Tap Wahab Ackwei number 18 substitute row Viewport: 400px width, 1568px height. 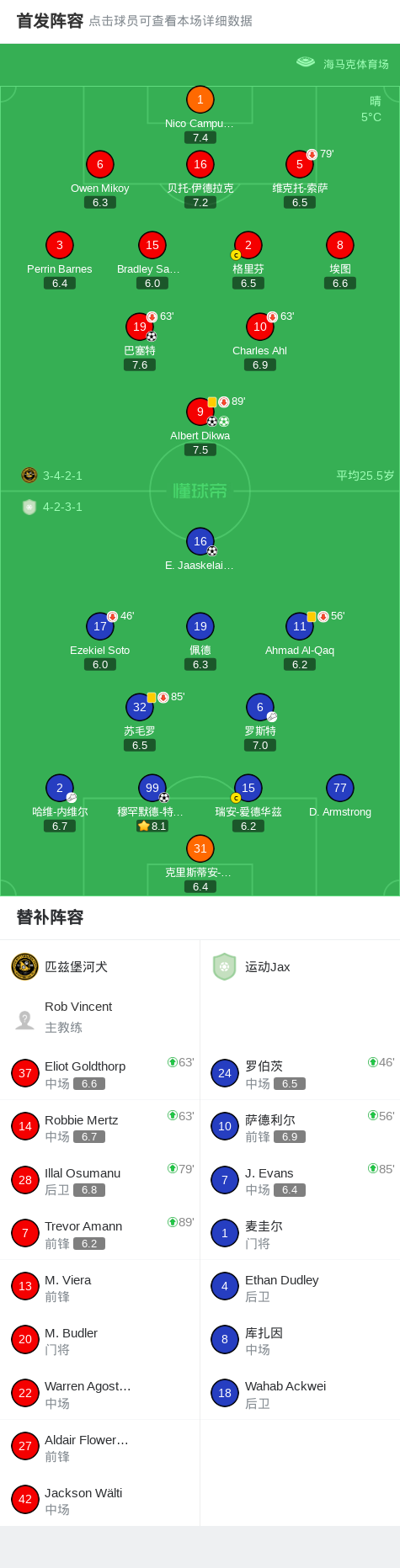[x=300, y=1393]
